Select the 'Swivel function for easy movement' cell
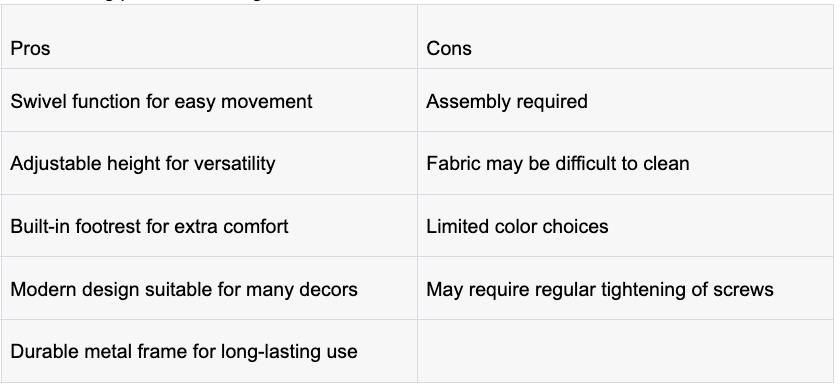The height and width of the screenshot is (390, 840). (209, 100)
